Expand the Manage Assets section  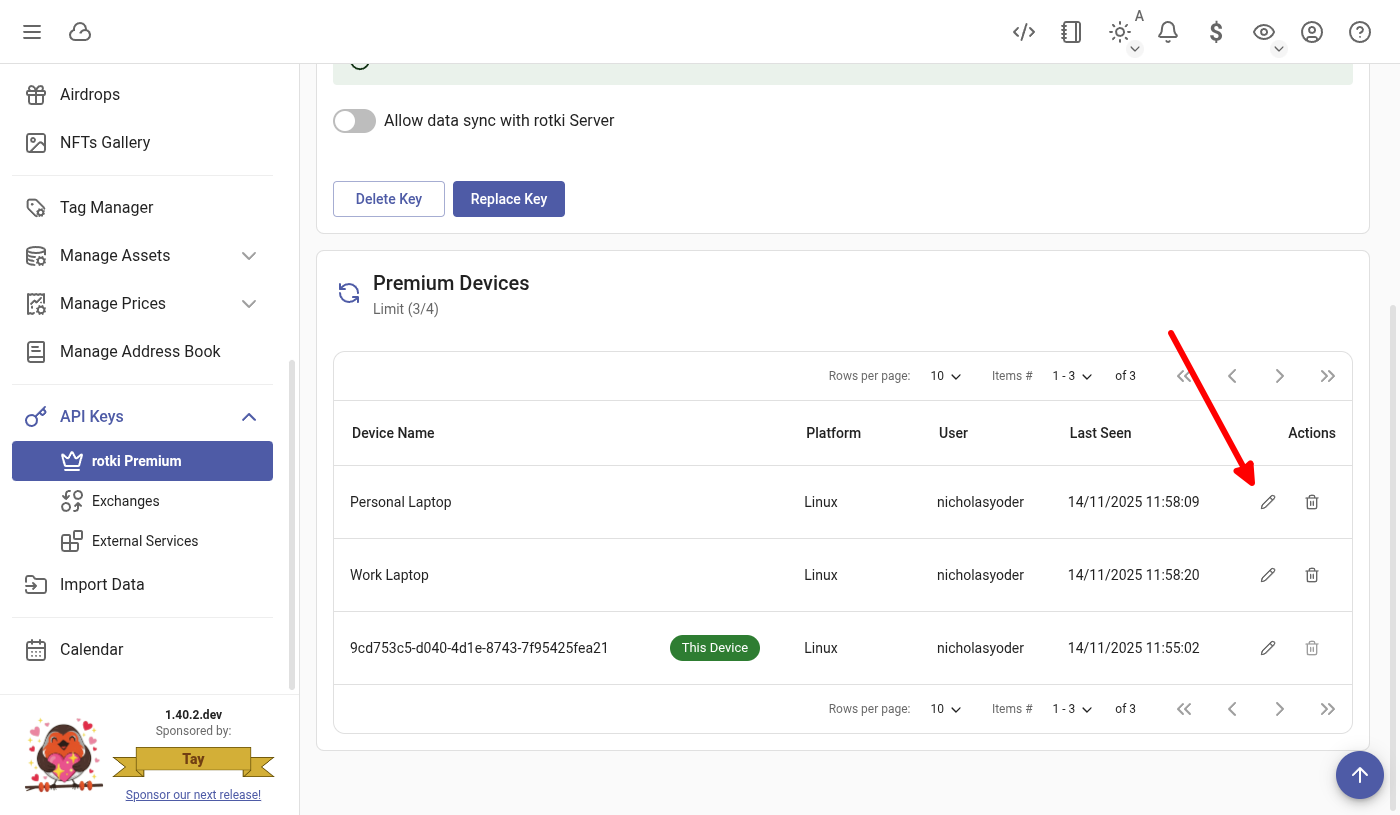(249, 256)
